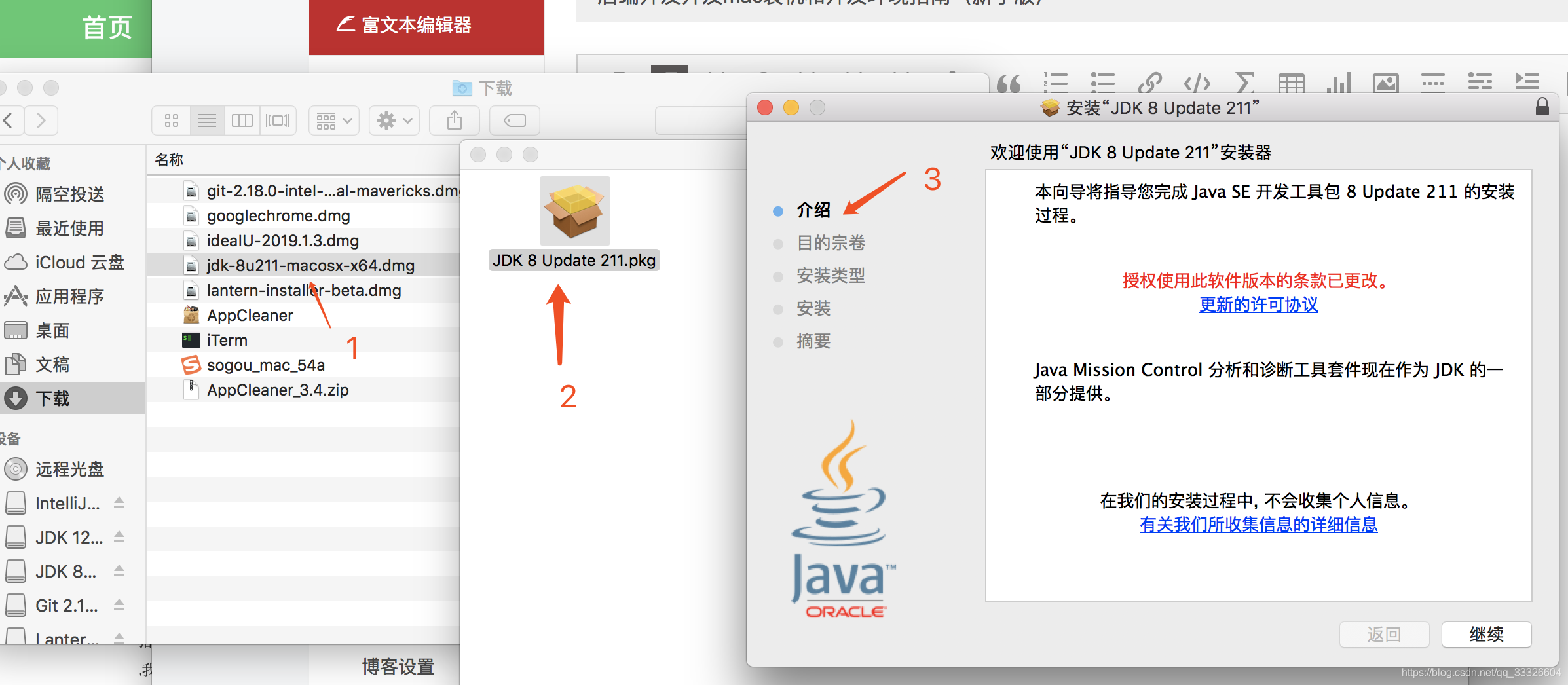Insert math formula using sigma icon

point(1244,83)
